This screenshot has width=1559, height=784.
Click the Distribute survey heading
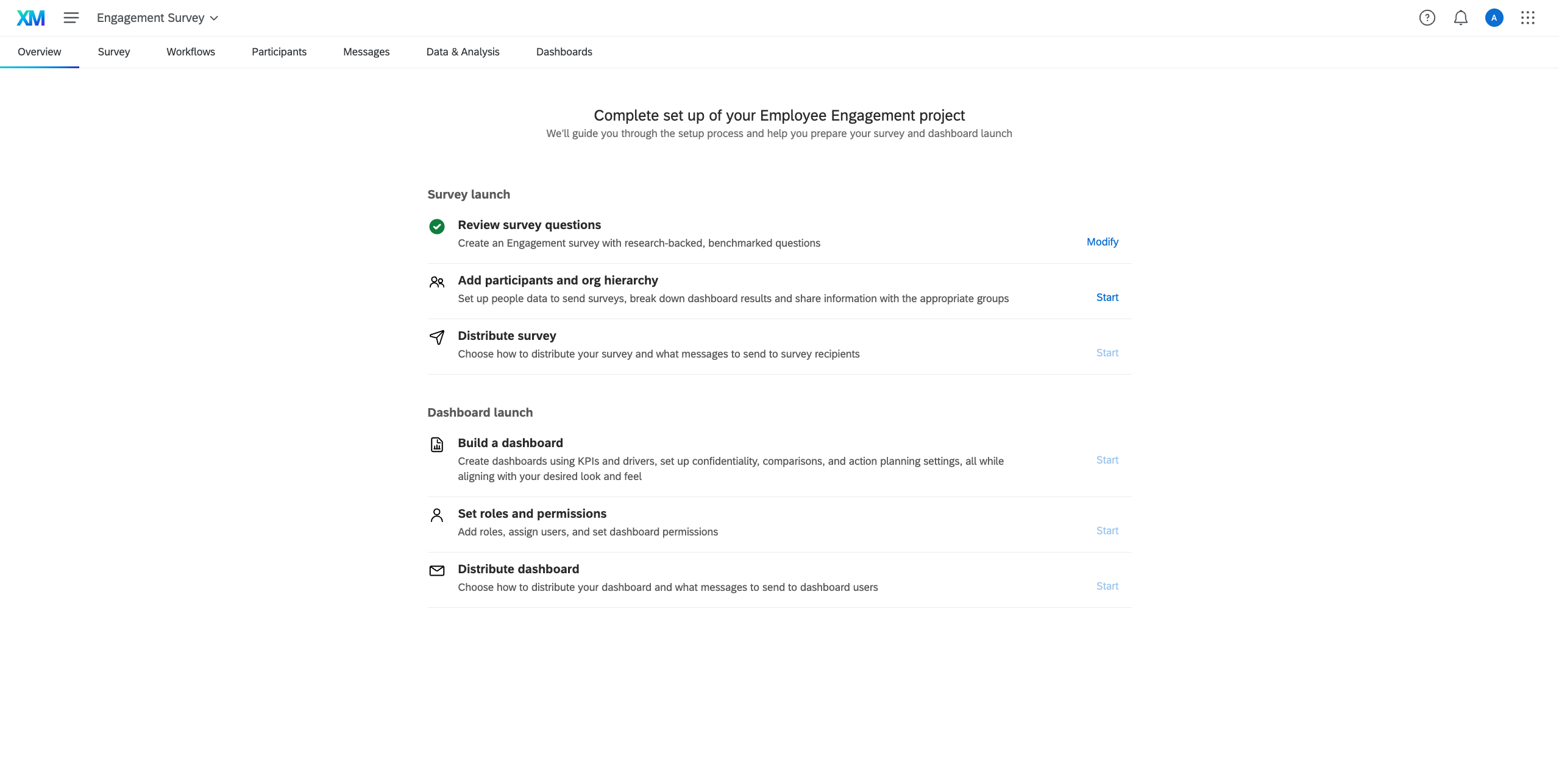coord(506,336)
